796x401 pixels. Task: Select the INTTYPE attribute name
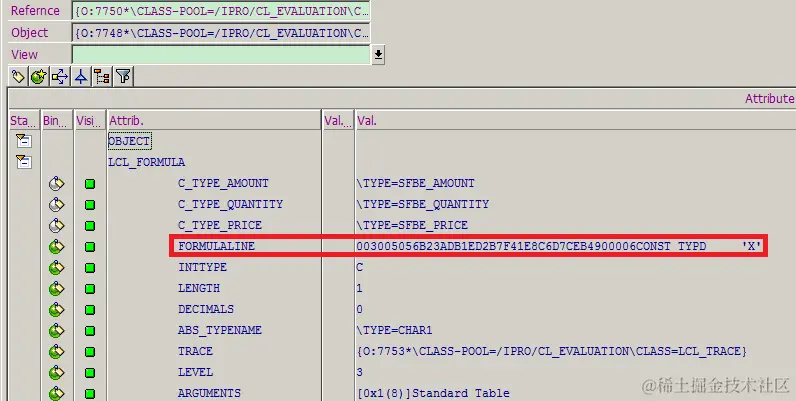(202, 268)
